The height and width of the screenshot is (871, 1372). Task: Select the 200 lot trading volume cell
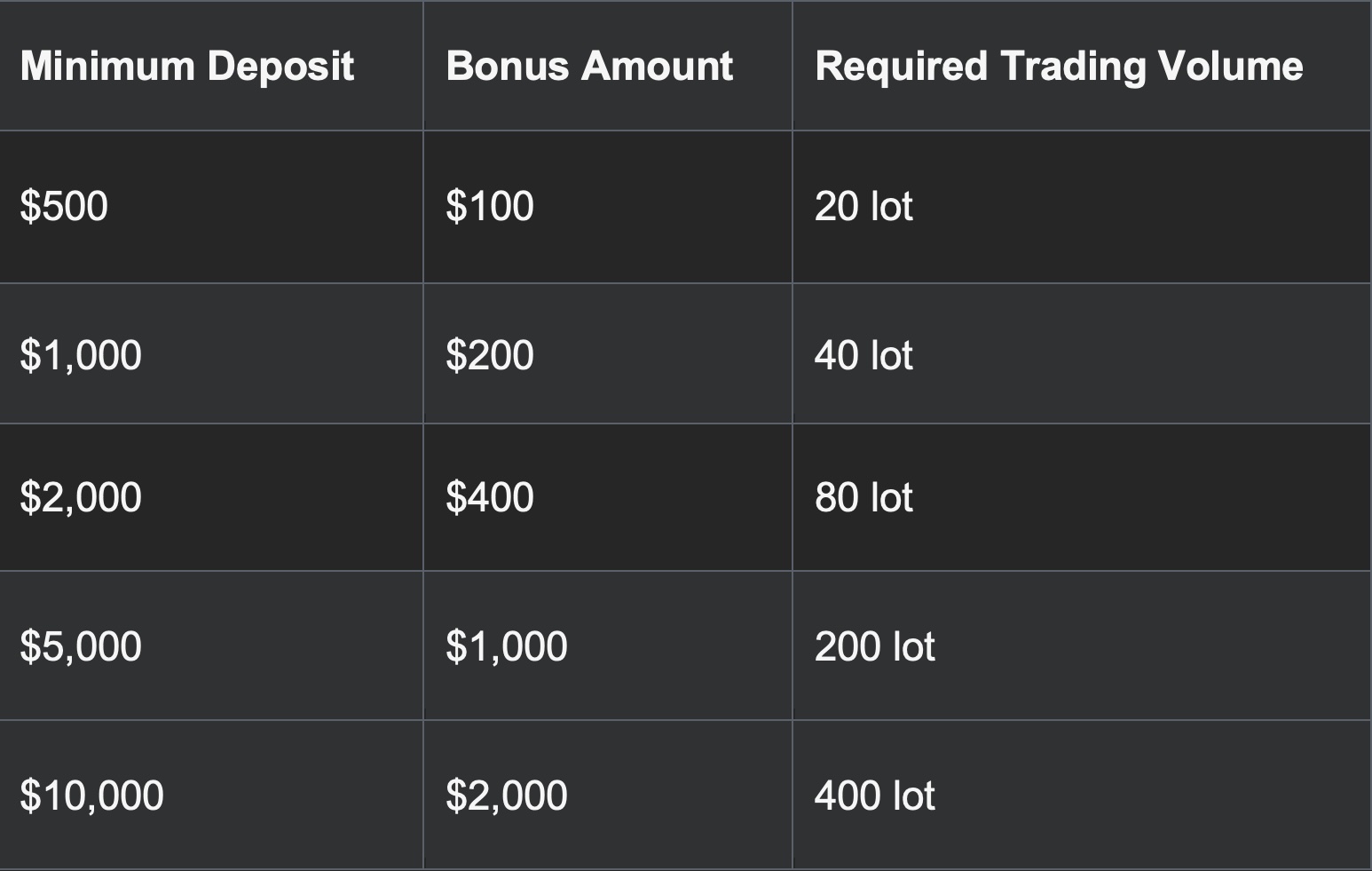point(874,646)
